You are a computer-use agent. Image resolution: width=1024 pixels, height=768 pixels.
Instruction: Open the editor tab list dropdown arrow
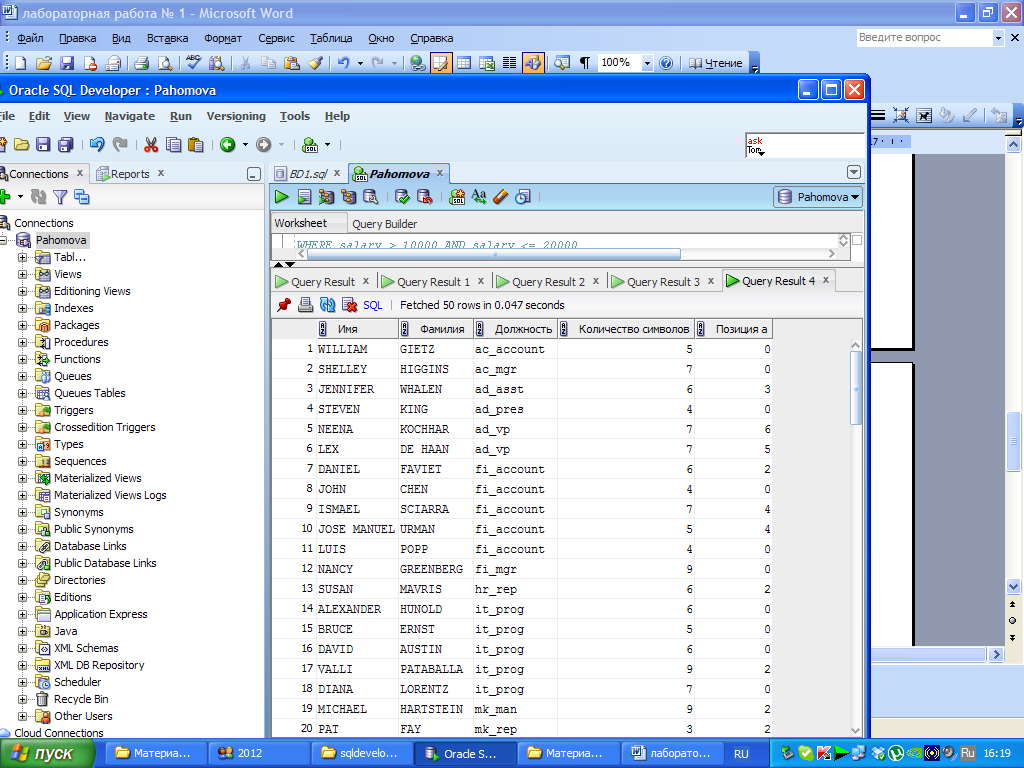854,172
